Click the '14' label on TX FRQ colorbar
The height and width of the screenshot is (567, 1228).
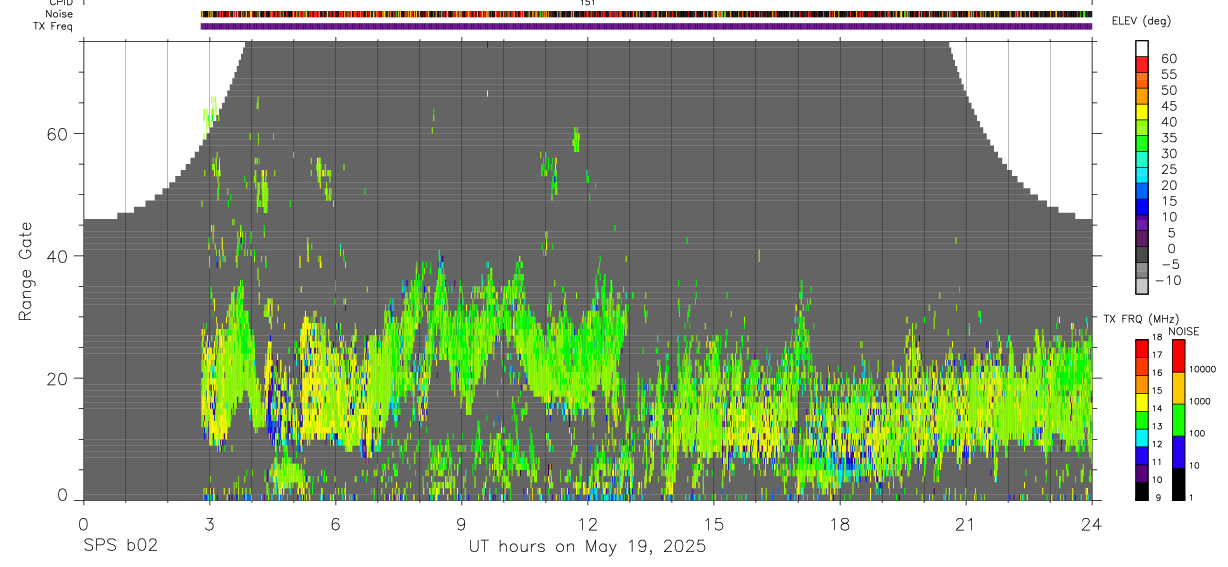click(x=1157, y=410)
